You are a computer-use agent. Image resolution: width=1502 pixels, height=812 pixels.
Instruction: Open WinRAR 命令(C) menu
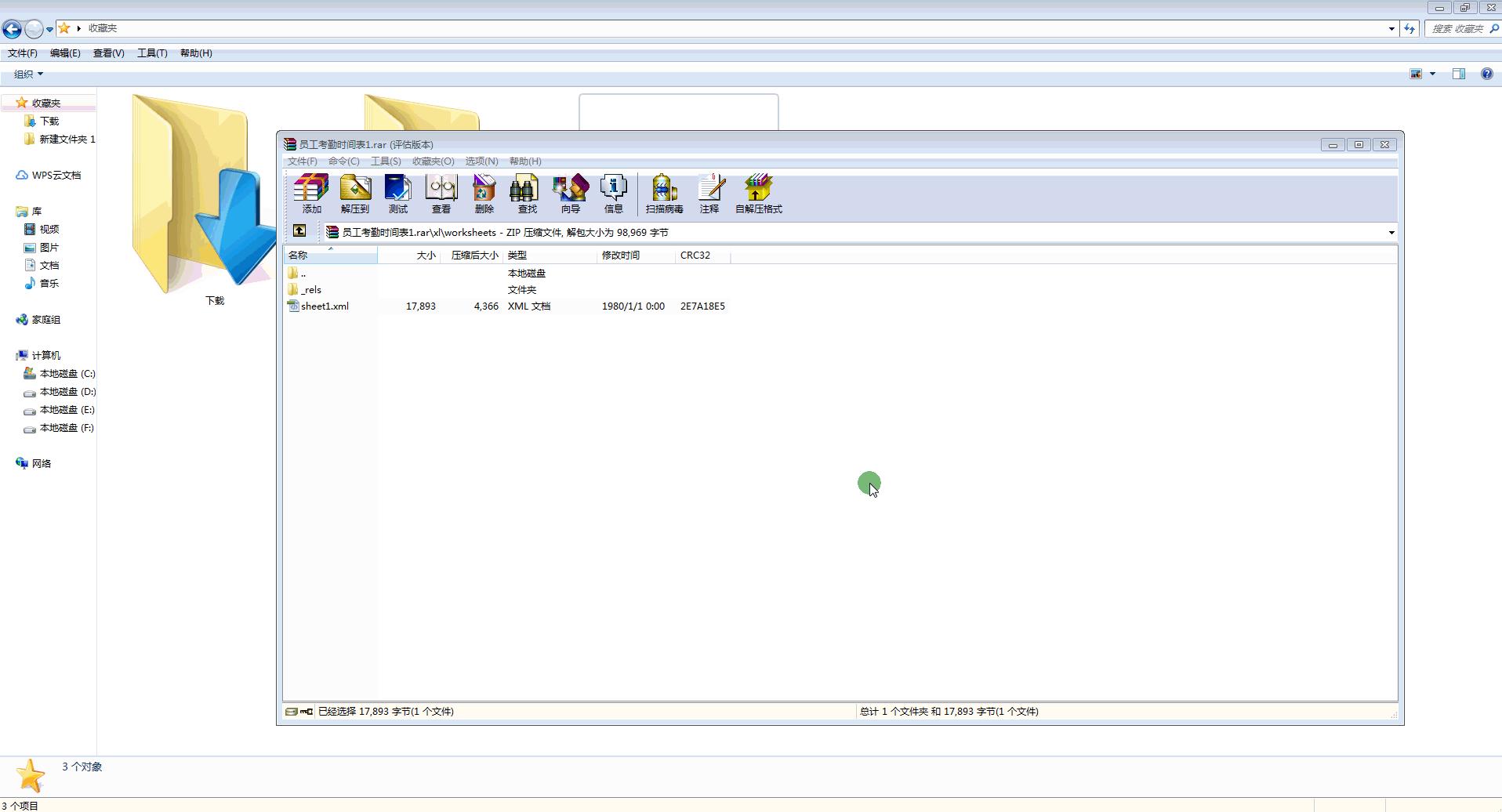tap(343, 161)
